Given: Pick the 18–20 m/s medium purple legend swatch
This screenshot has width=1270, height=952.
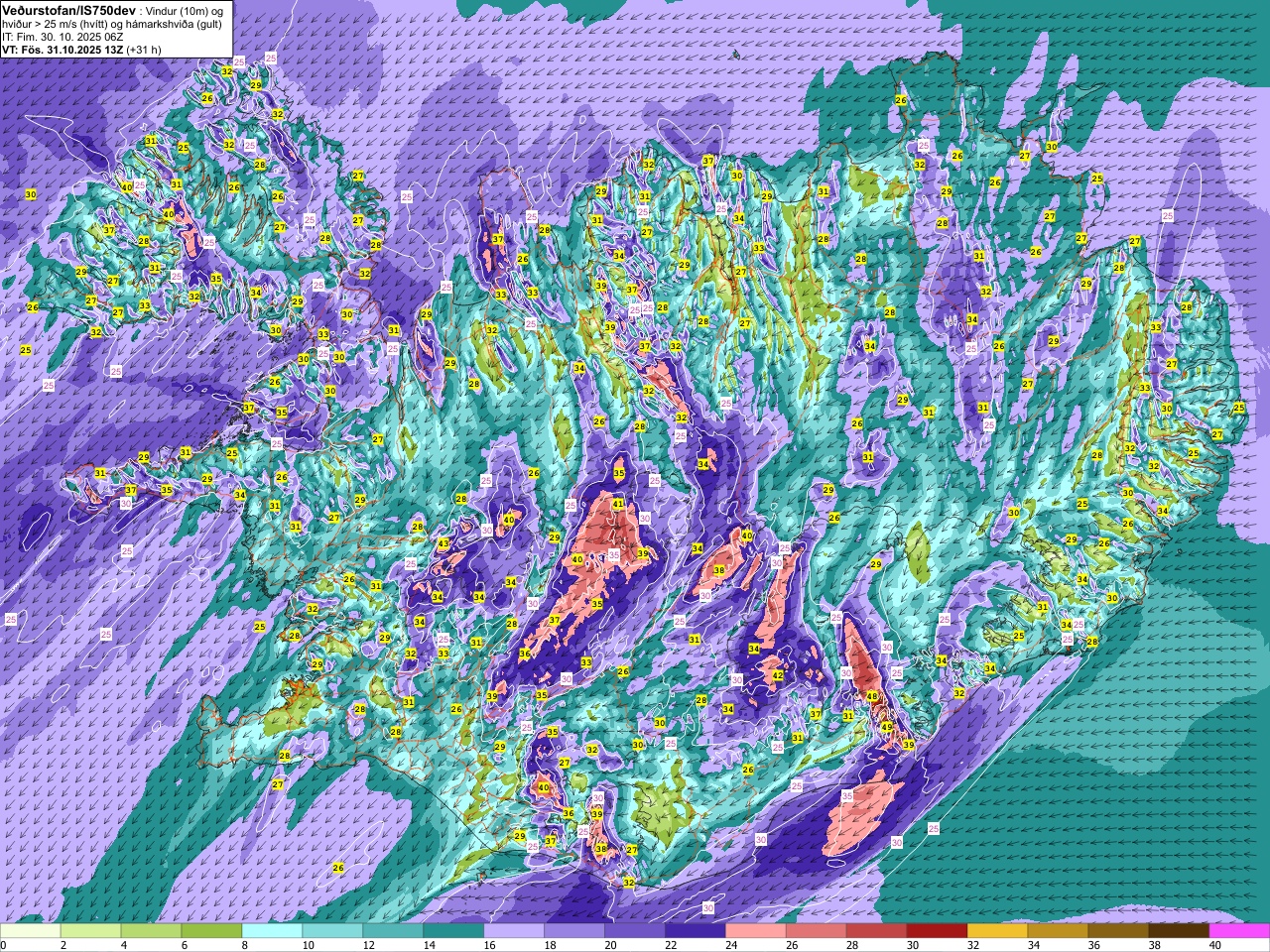Looking at the screenshot, I should pos(574,932).
